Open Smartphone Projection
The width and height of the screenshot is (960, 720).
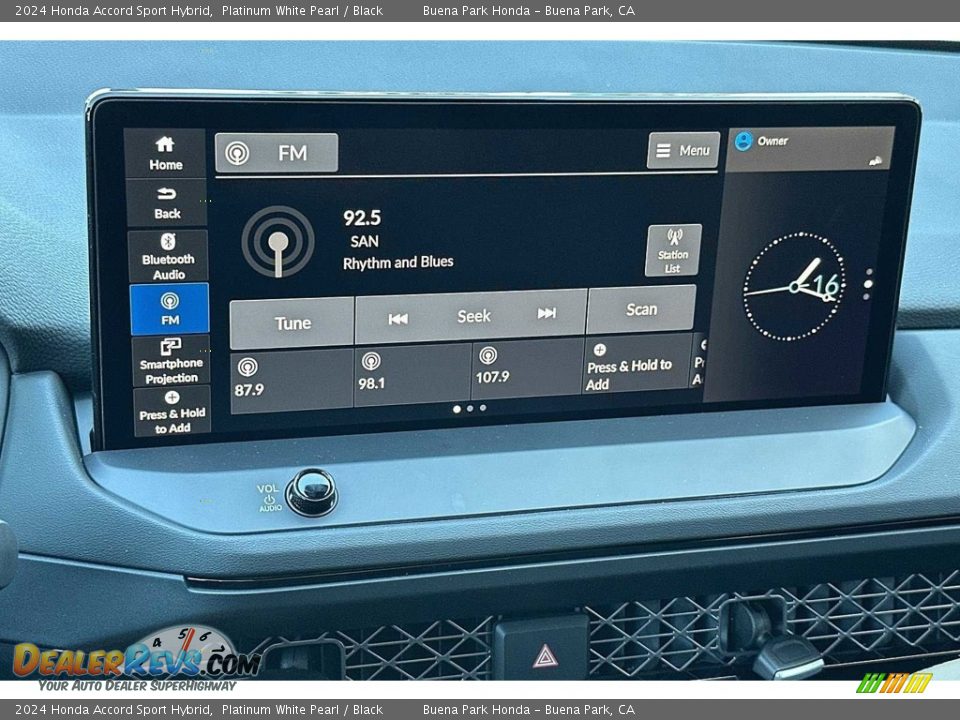[171, 361]
